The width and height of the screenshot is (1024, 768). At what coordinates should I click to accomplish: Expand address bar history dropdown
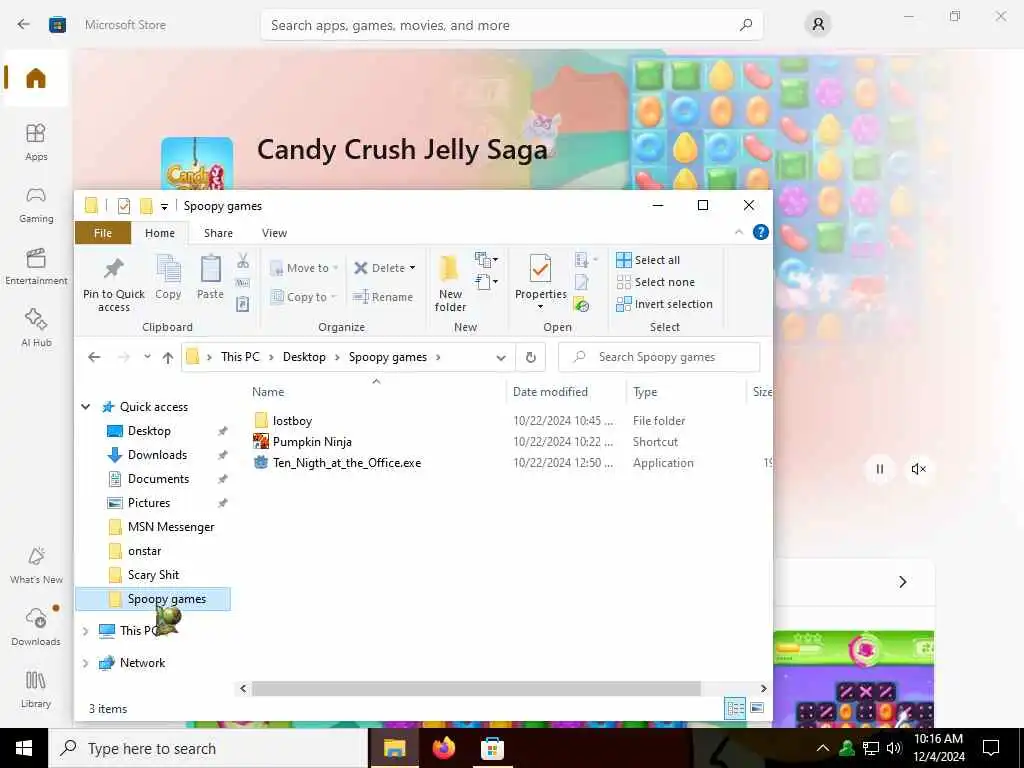tap(501, 357)
